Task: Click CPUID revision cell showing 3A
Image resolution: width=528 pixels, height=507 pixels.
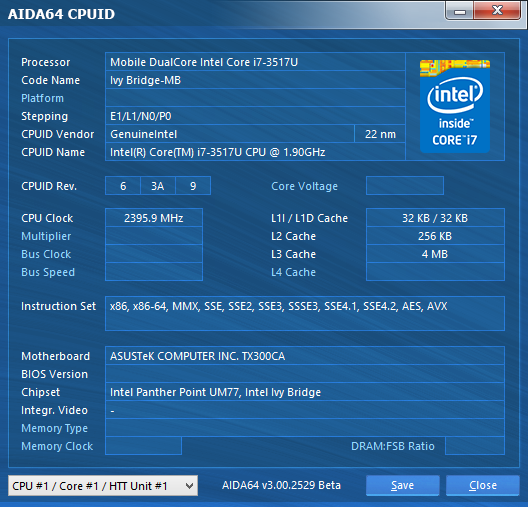Action: [x=158, y=186]
